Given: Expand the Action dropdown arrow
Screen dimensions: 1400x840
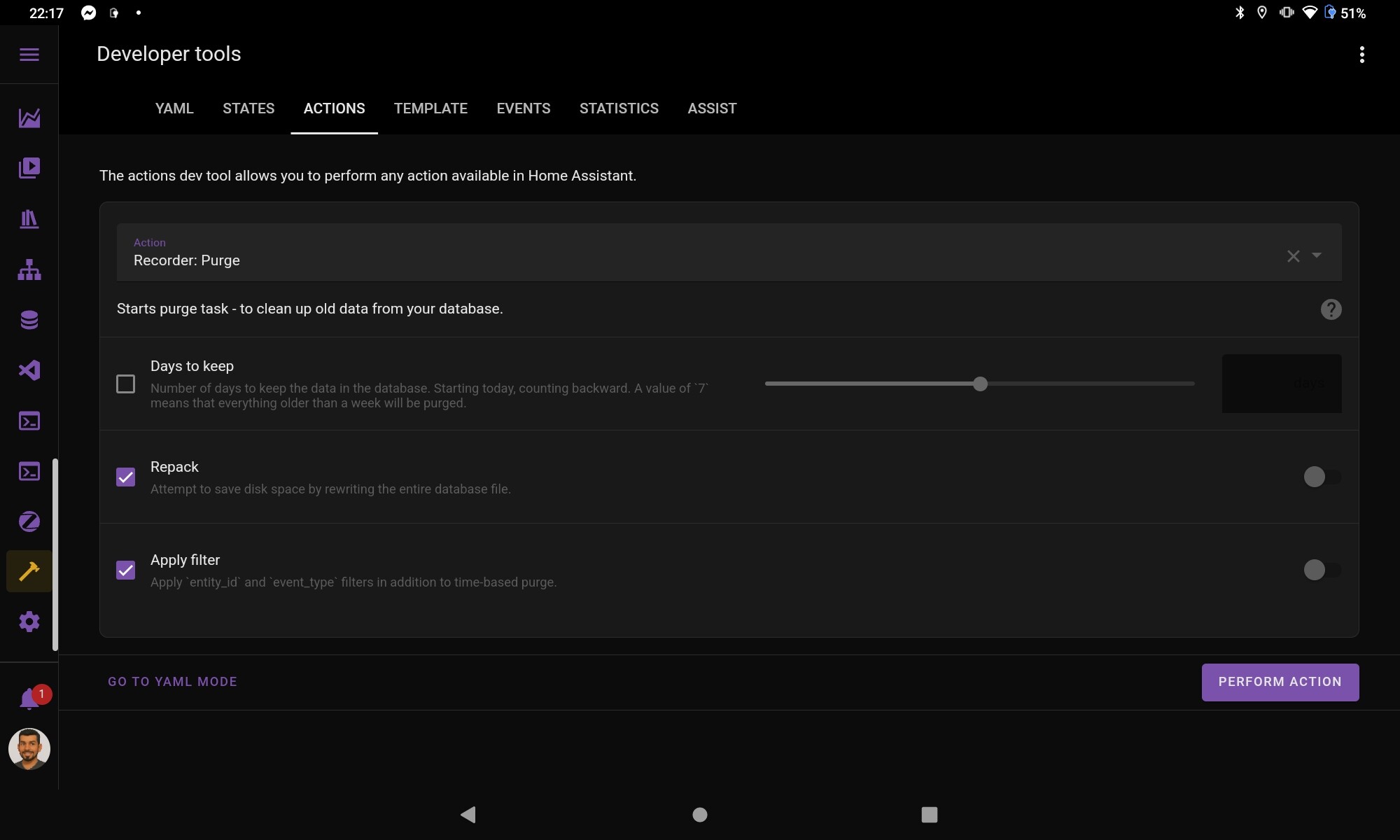Looking at the screenshot, I should [x=1317, y=255].
